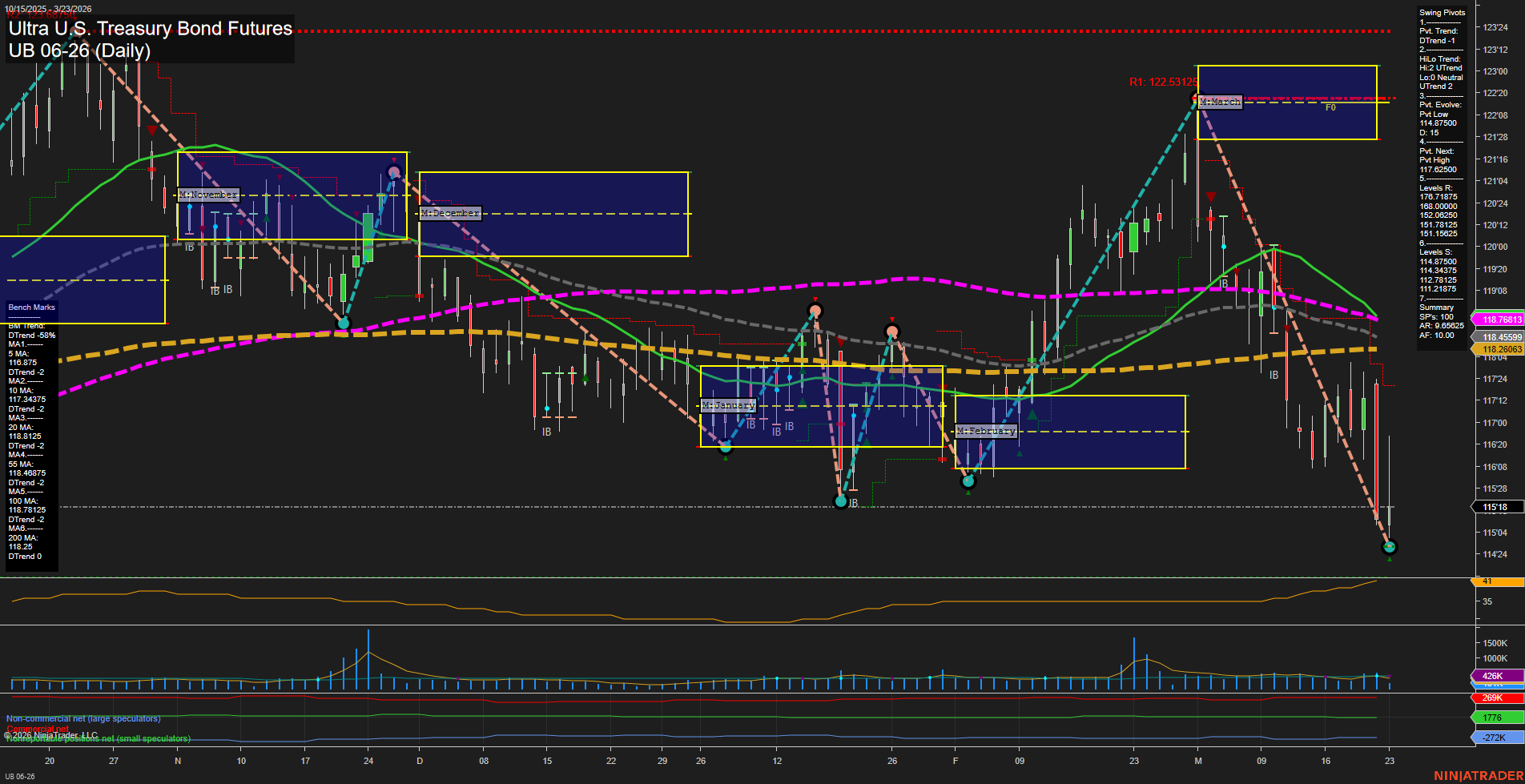This screenshot has height=784, width=1525.
Task: Click the Swing Pivots panel header
Action: (1441, 12)
